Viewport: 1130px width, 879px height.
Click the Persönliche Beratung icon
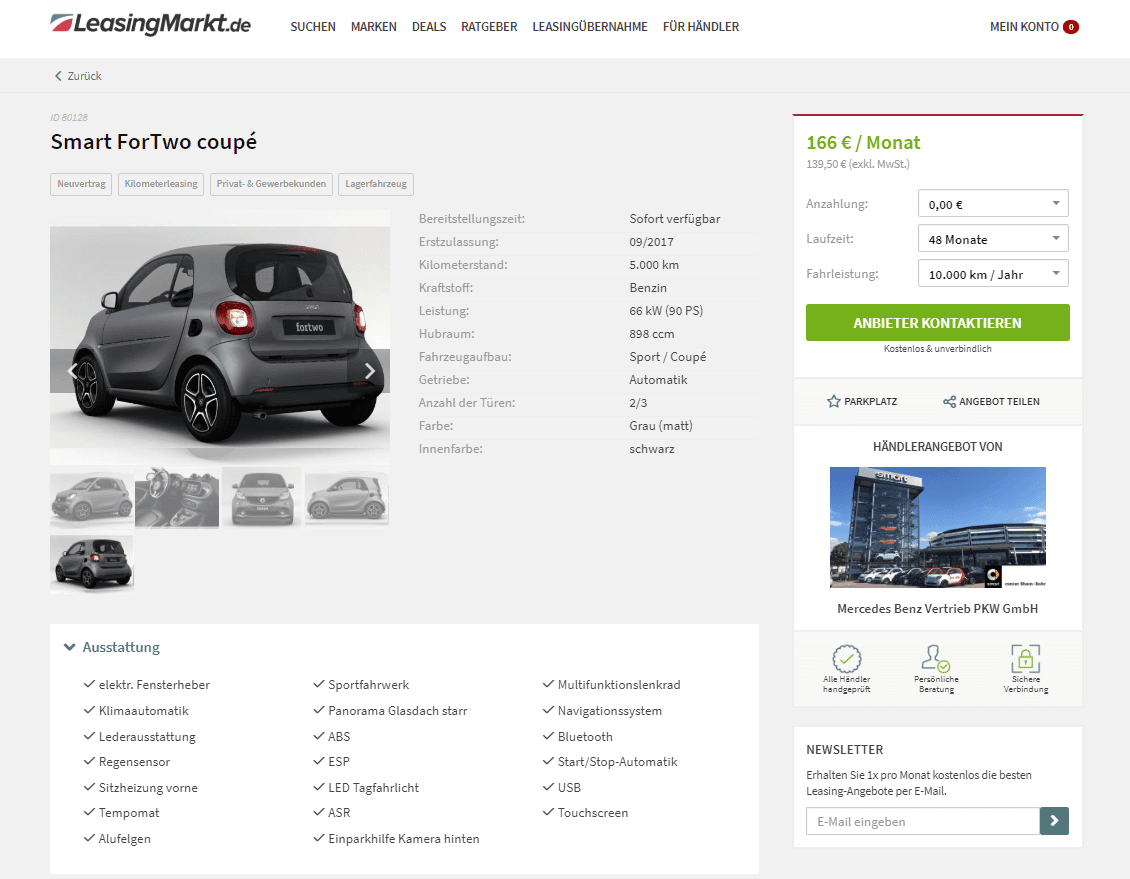[935, 659]
